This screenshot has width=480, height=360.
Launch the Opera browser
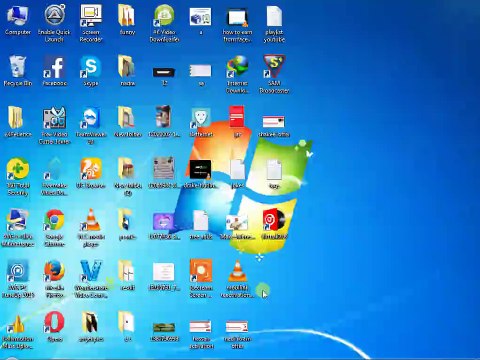(x=54, y=327)
